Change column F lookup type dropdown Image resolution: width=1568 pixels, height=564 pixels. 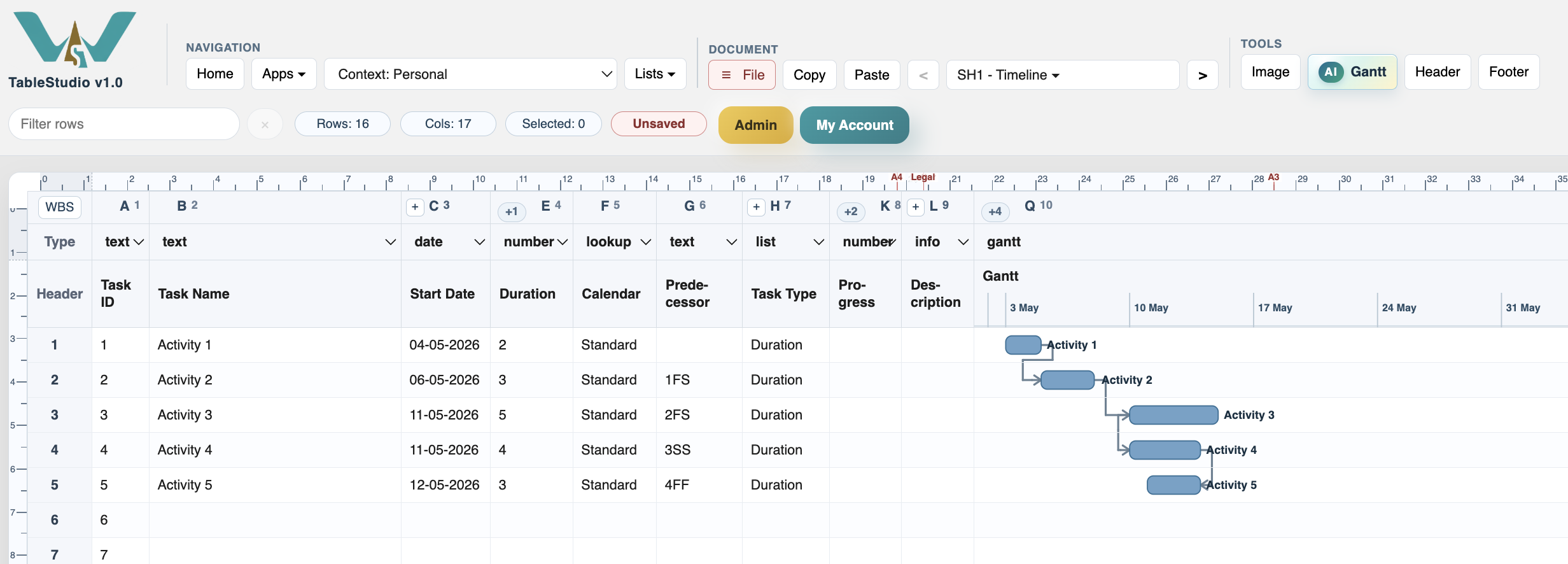(x=618, y=242)
